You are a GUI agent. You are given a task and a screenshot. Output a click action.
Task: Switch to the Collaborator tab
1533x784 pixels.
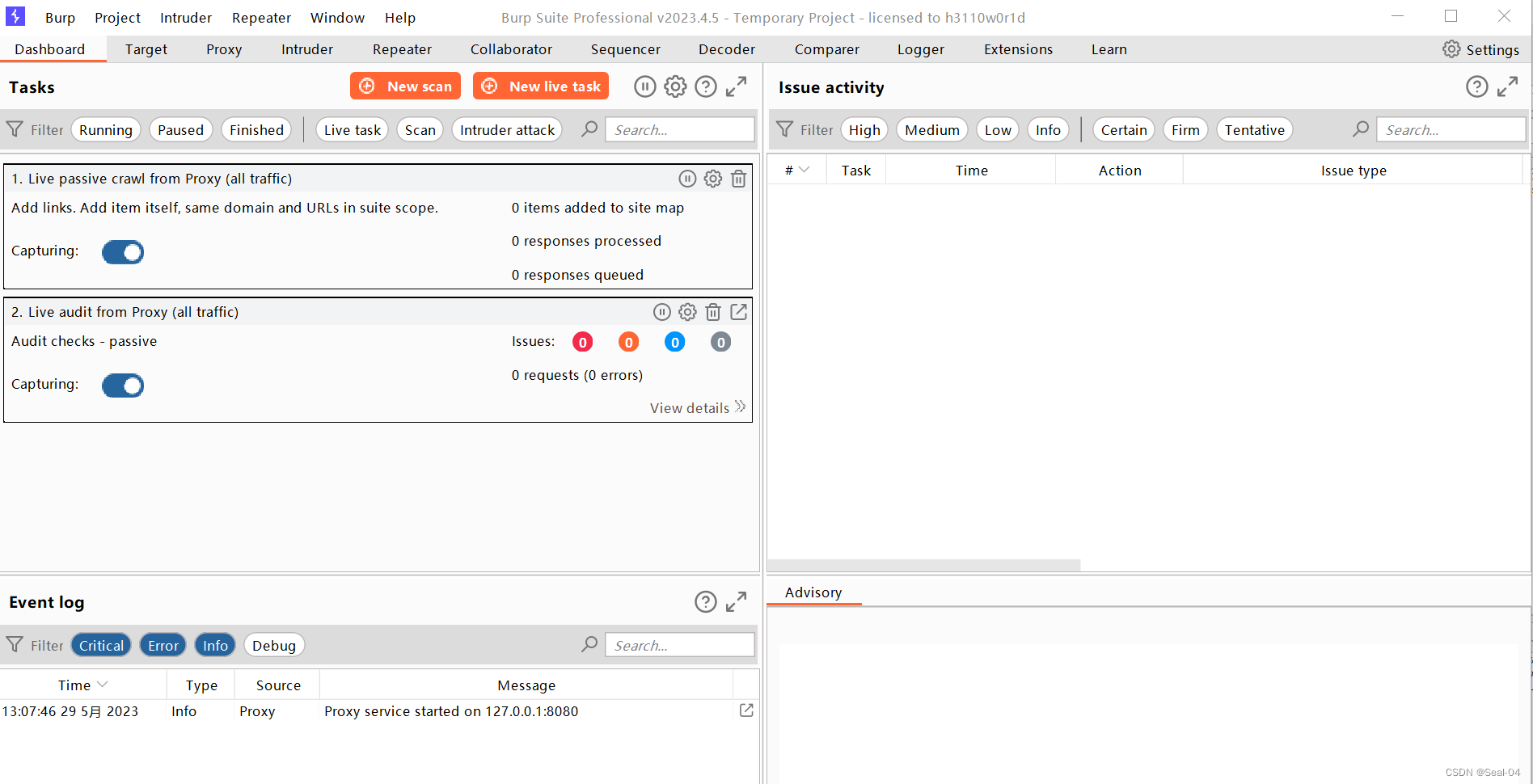click(511, 49)
